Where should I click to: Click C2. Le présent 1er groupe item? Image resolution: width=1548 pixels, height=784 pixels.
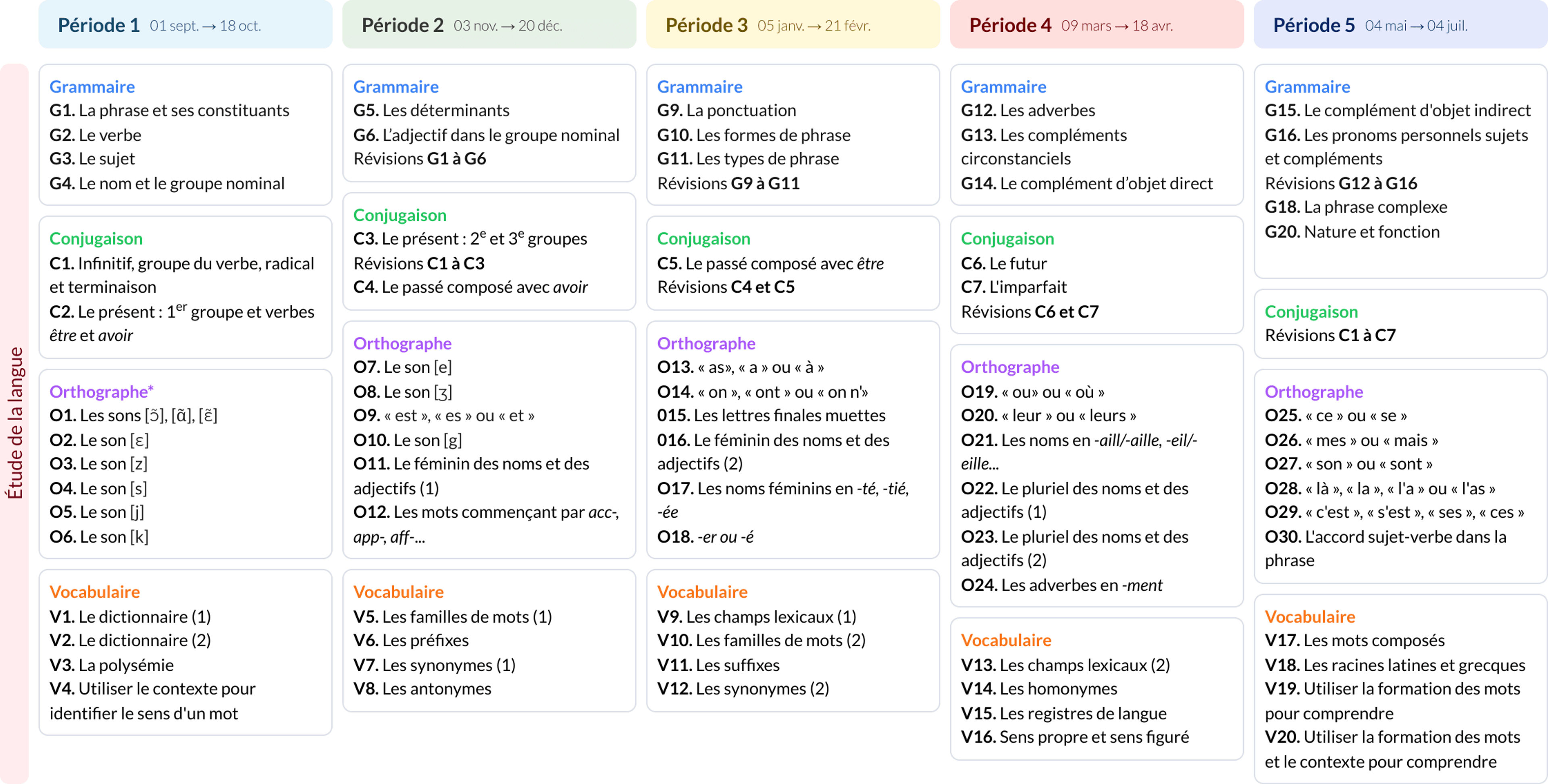coord(181,312)
